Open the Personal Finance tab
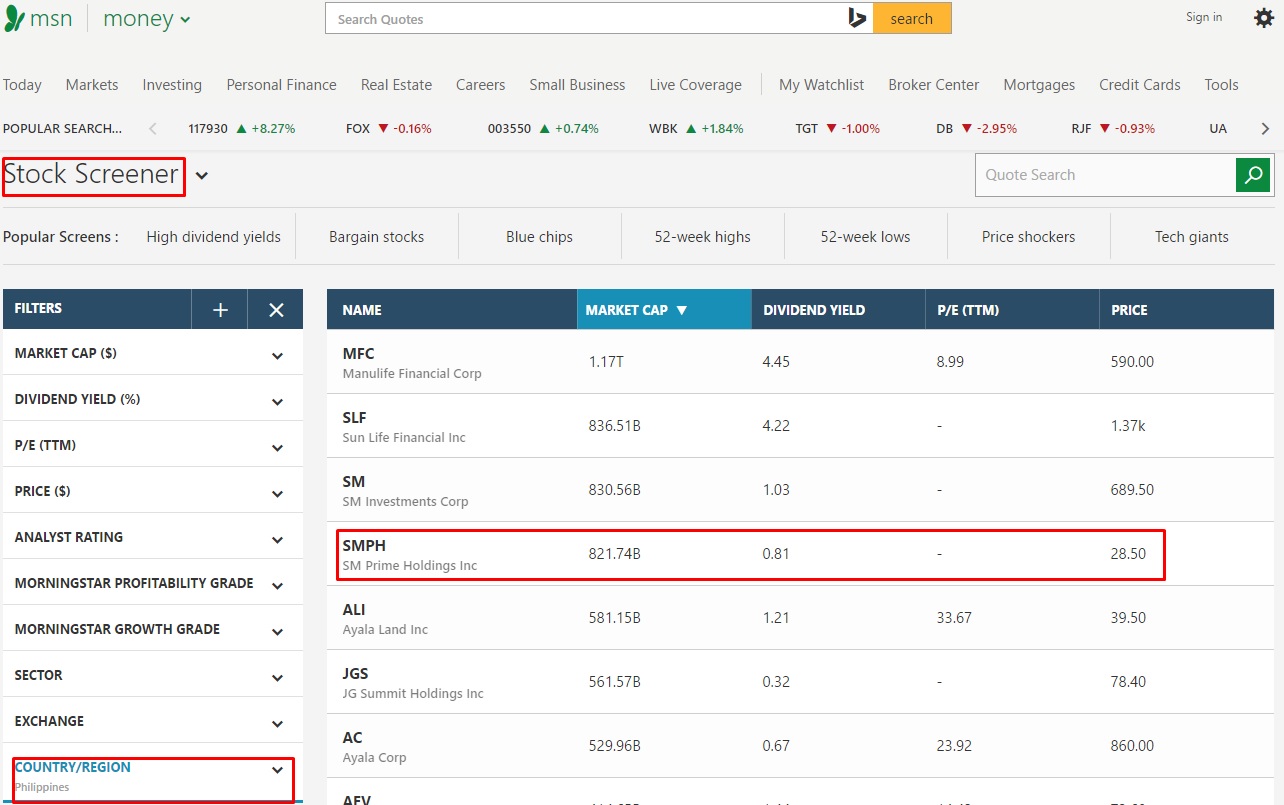 point(282,85)
